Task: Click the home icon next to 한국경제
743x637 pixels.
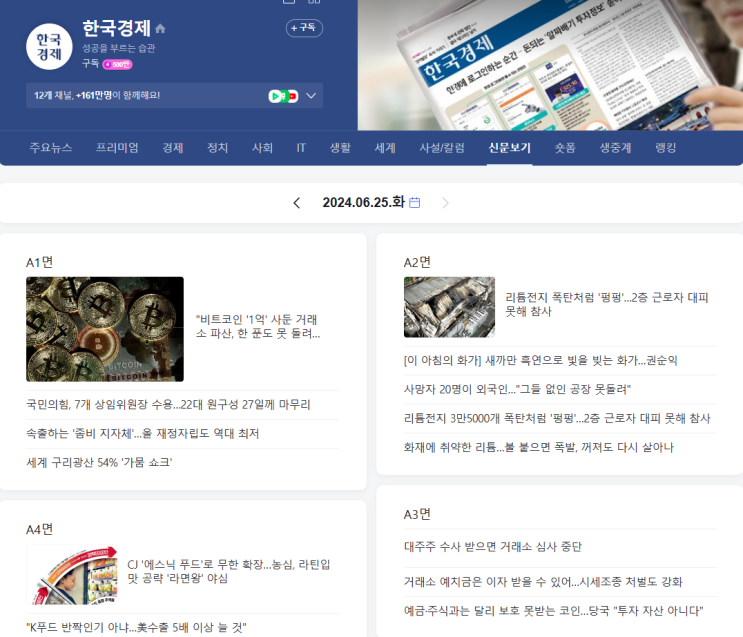Action: pyautogui.click(x=160, y=28)
